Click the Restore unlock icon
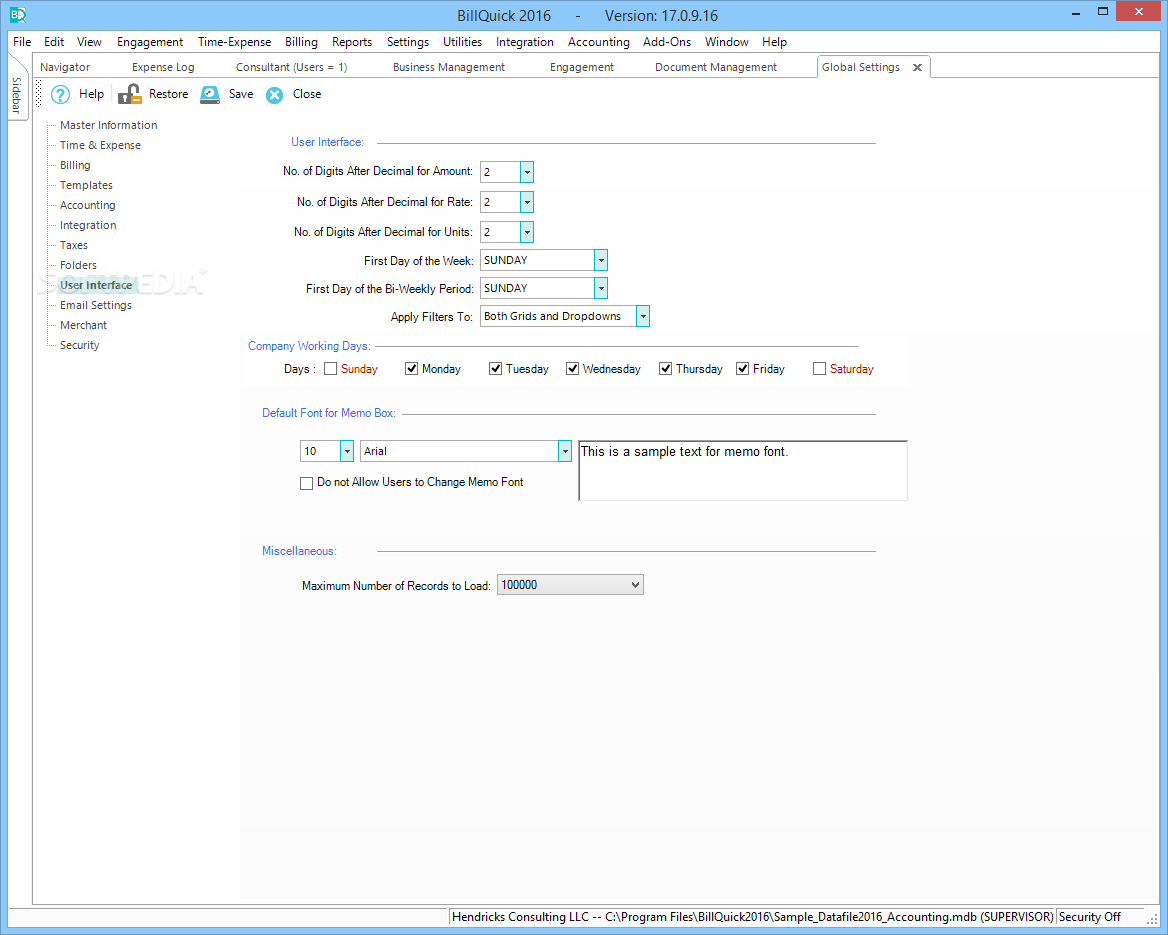This screenshot has height=935, width=1168. [x=130, y=95]
